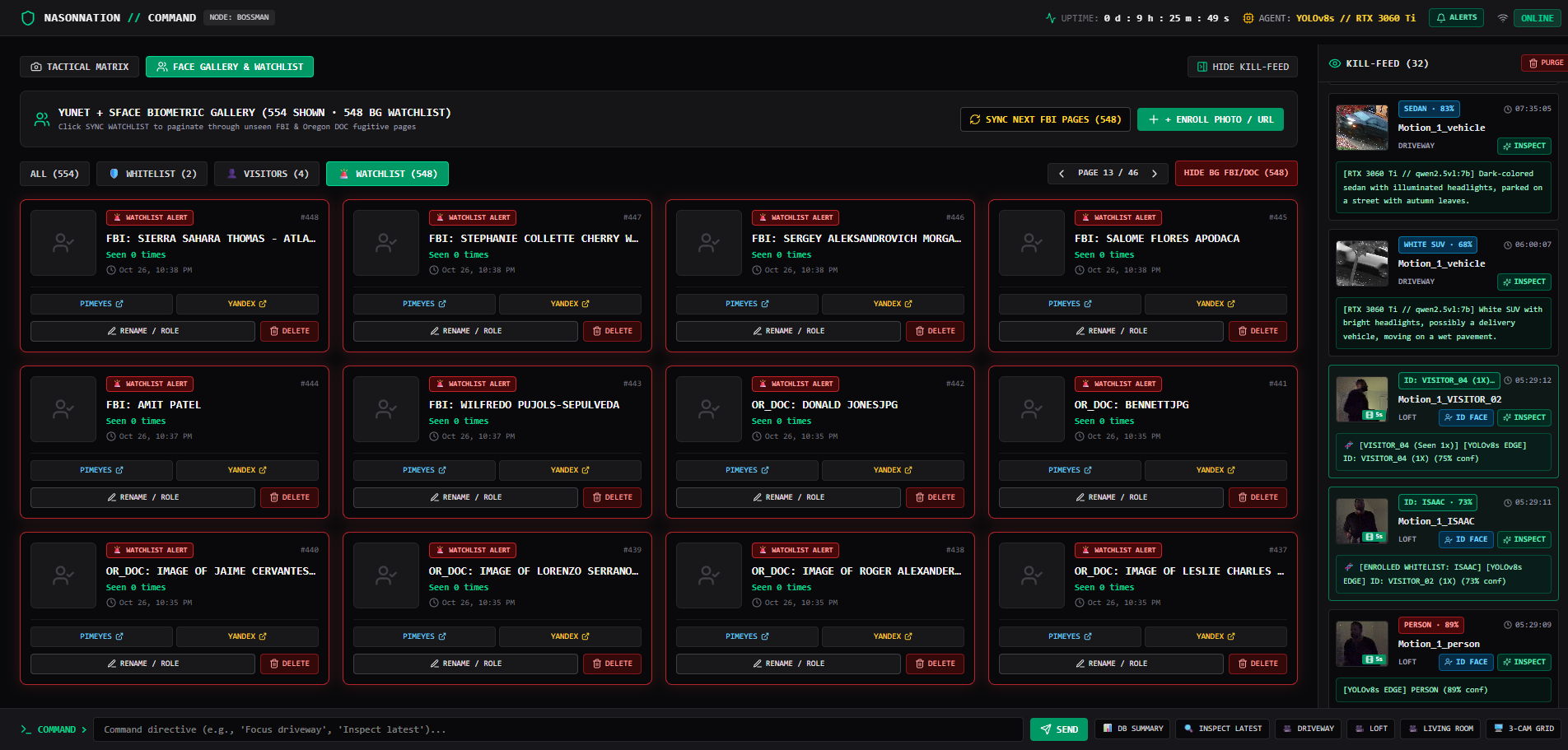Image resolution: width=1568 pixels, height=750 pixels.
Task: Click the PURGE trash button in kill-feed
Action: coord(1545,63)
